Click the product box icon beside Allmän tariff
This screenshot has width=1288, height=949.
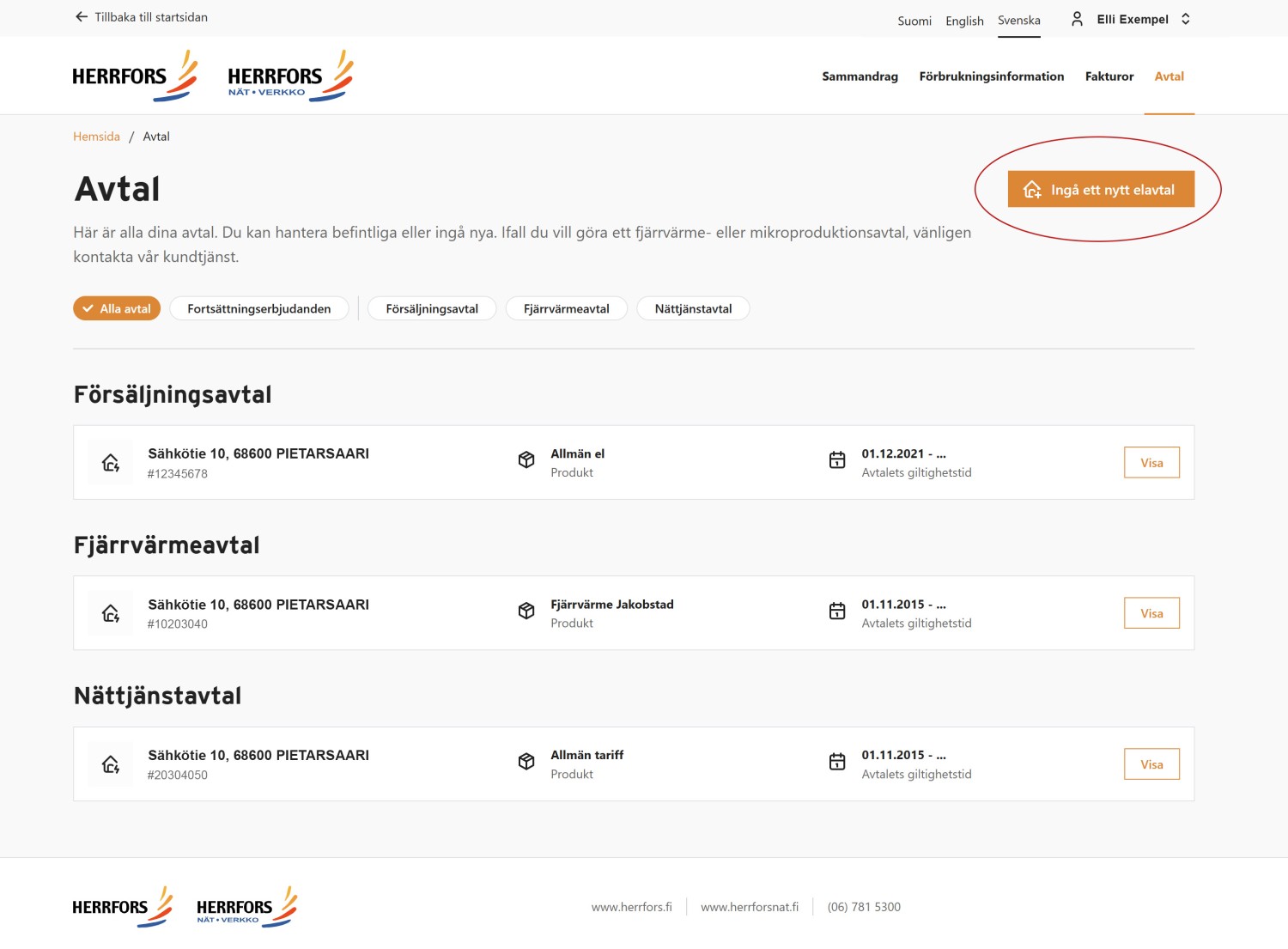[x=526, y=762]
